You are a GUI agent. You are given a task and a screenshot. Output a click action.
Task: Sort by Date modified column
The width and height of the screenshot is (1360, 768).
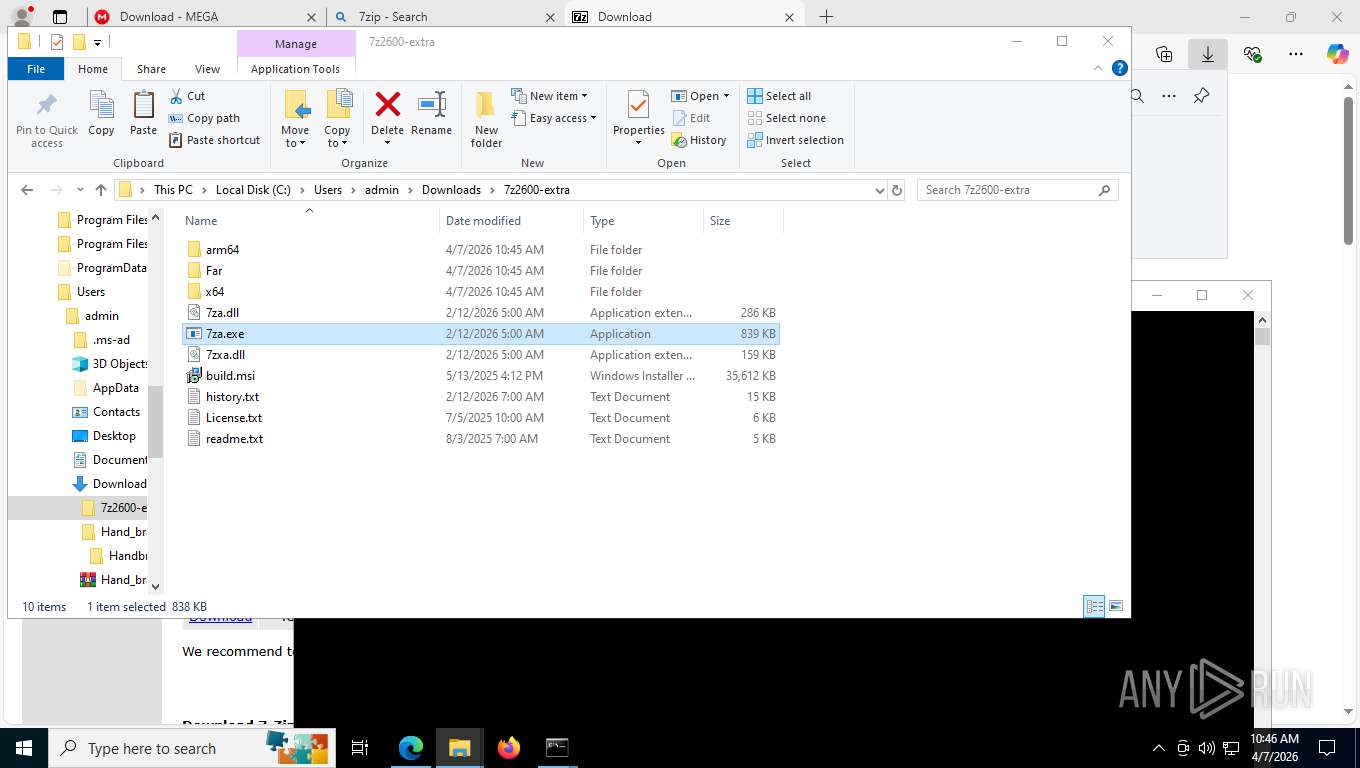click(x=511, y=221)
